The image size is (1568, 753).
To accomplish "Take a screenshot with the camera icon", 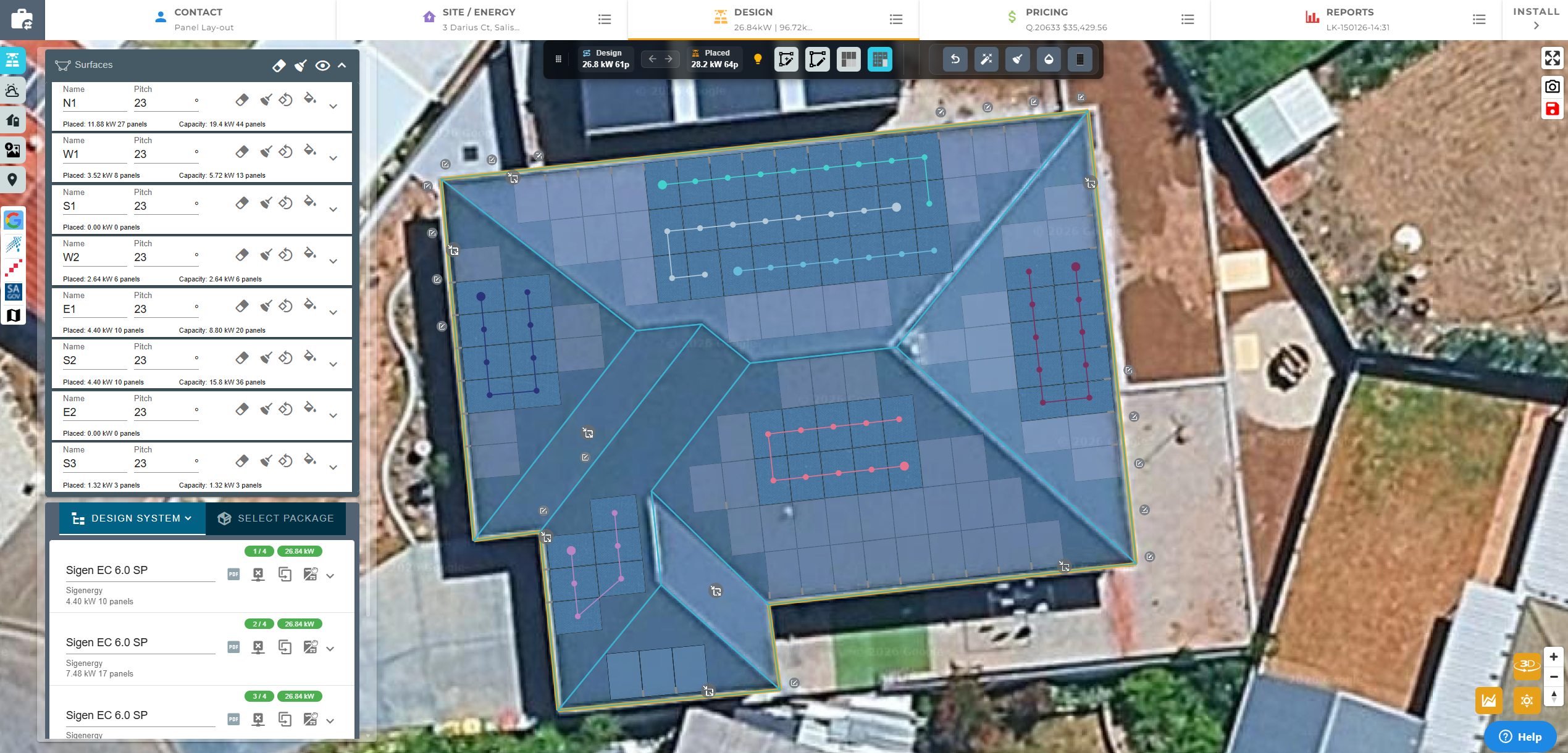I will click(x=1552, y=86).
